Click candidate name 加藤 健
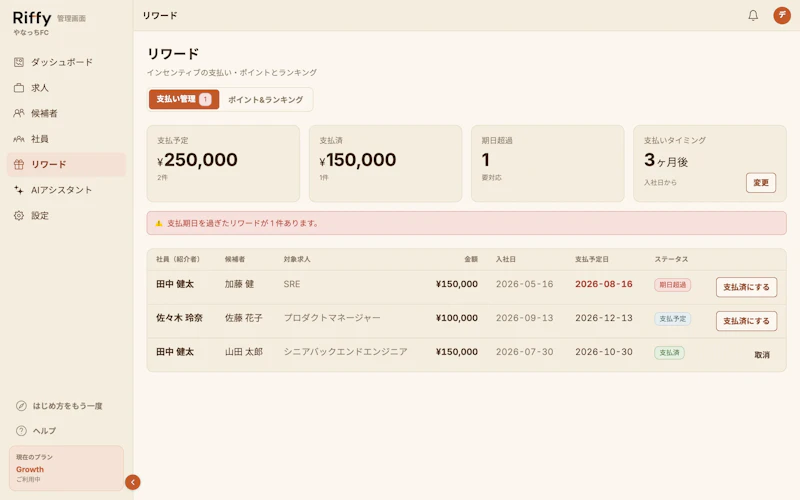 click(x=239, y=284)
